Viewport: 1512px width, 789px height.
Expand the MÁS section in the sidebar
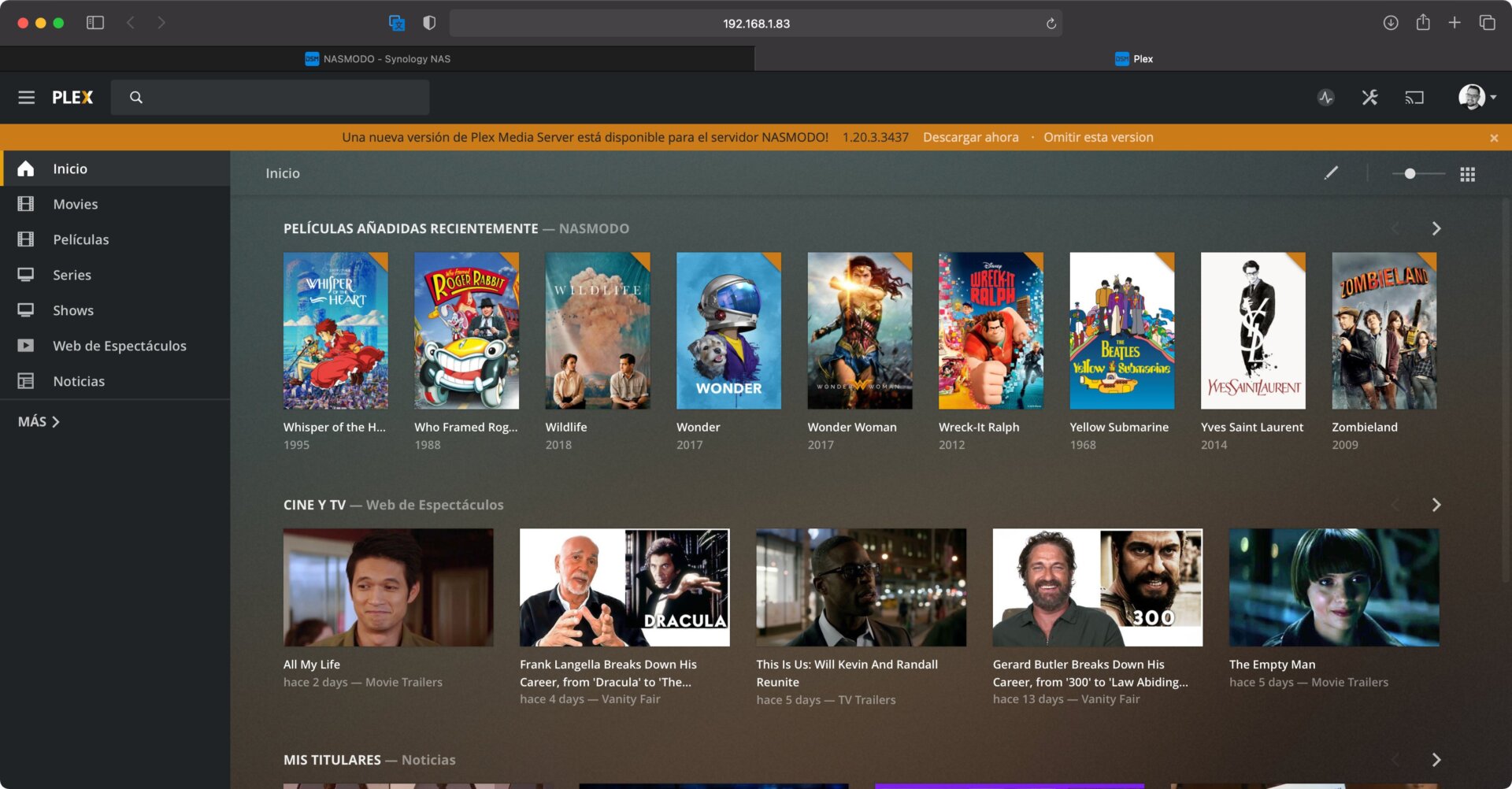(37, 421)
